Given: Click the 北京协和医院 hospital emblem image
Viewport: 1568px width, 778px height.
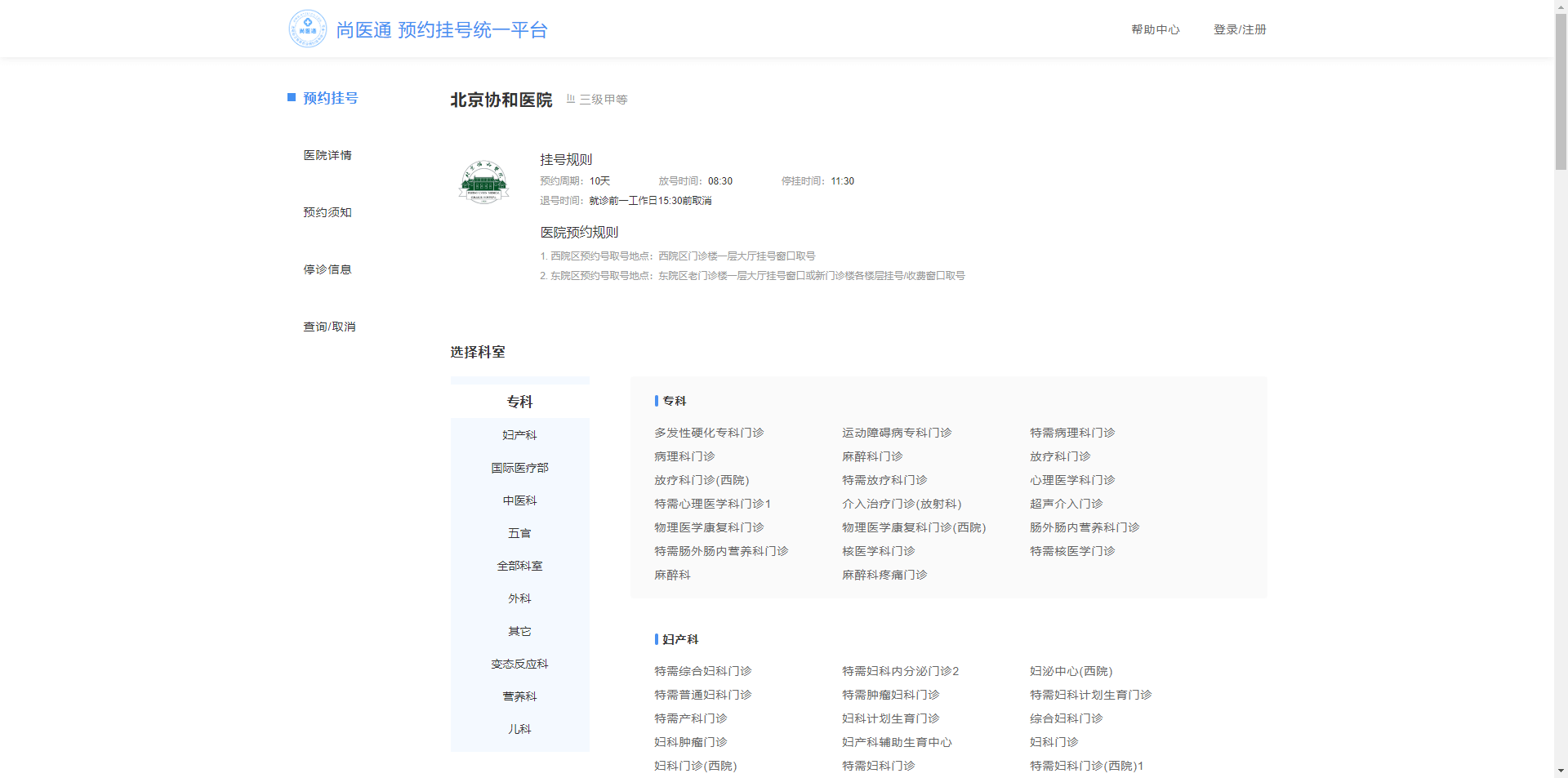Looking at the screenshot, I should click(x=483, y=182).
